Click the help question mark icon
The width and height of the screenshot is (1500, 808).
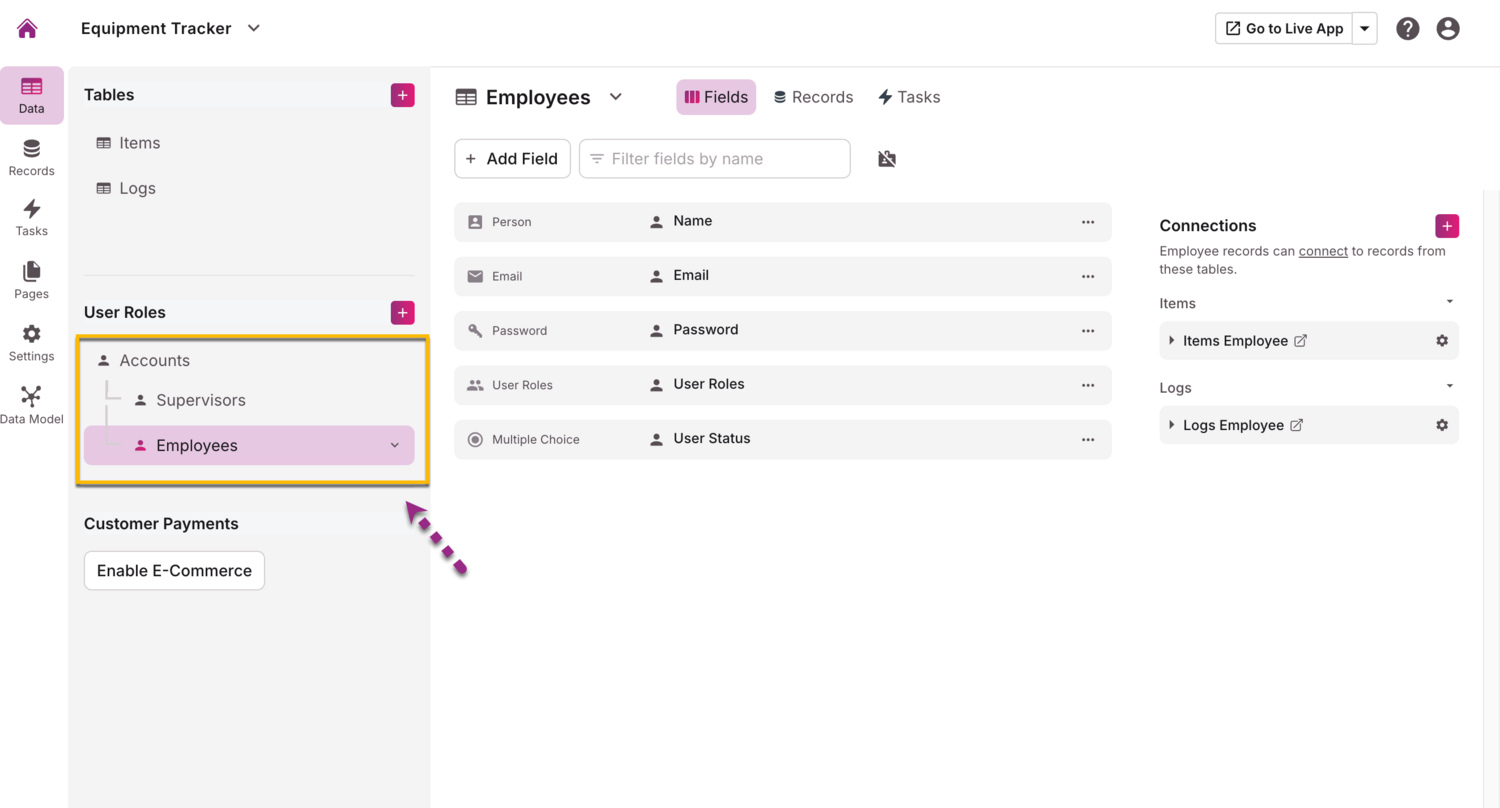[1408, 28]
